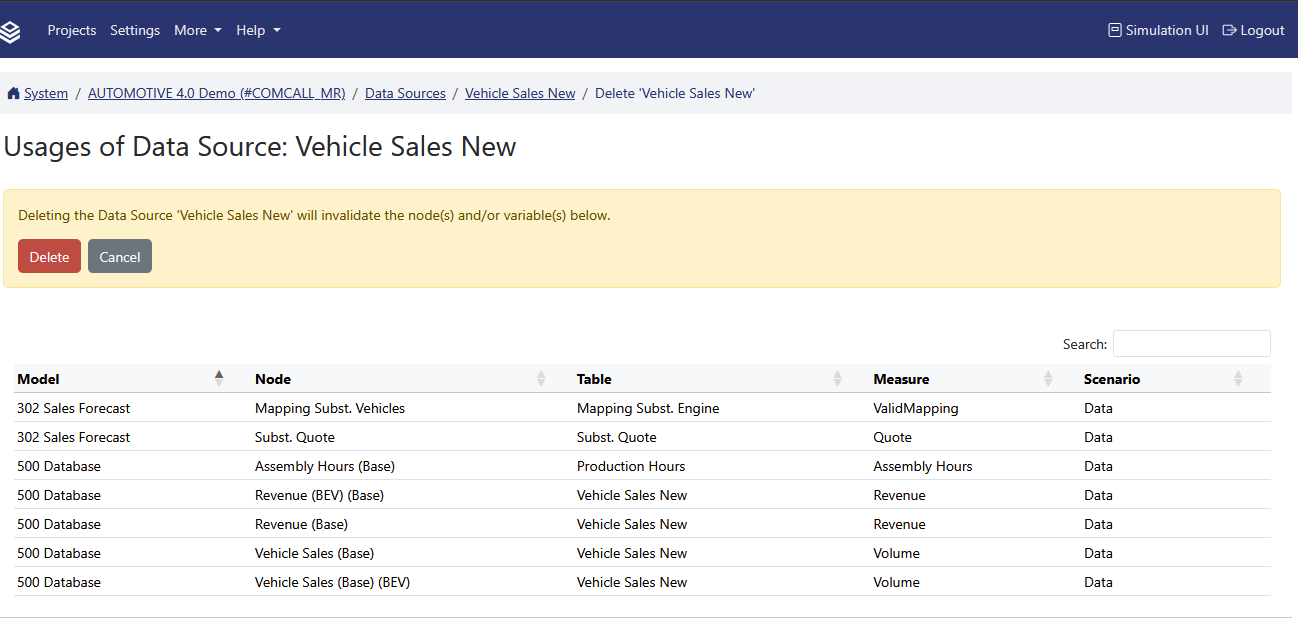Navigate to Data Sources breadcrumb link
Viewport: 1298px width, 624px height.
coord(405,93)
